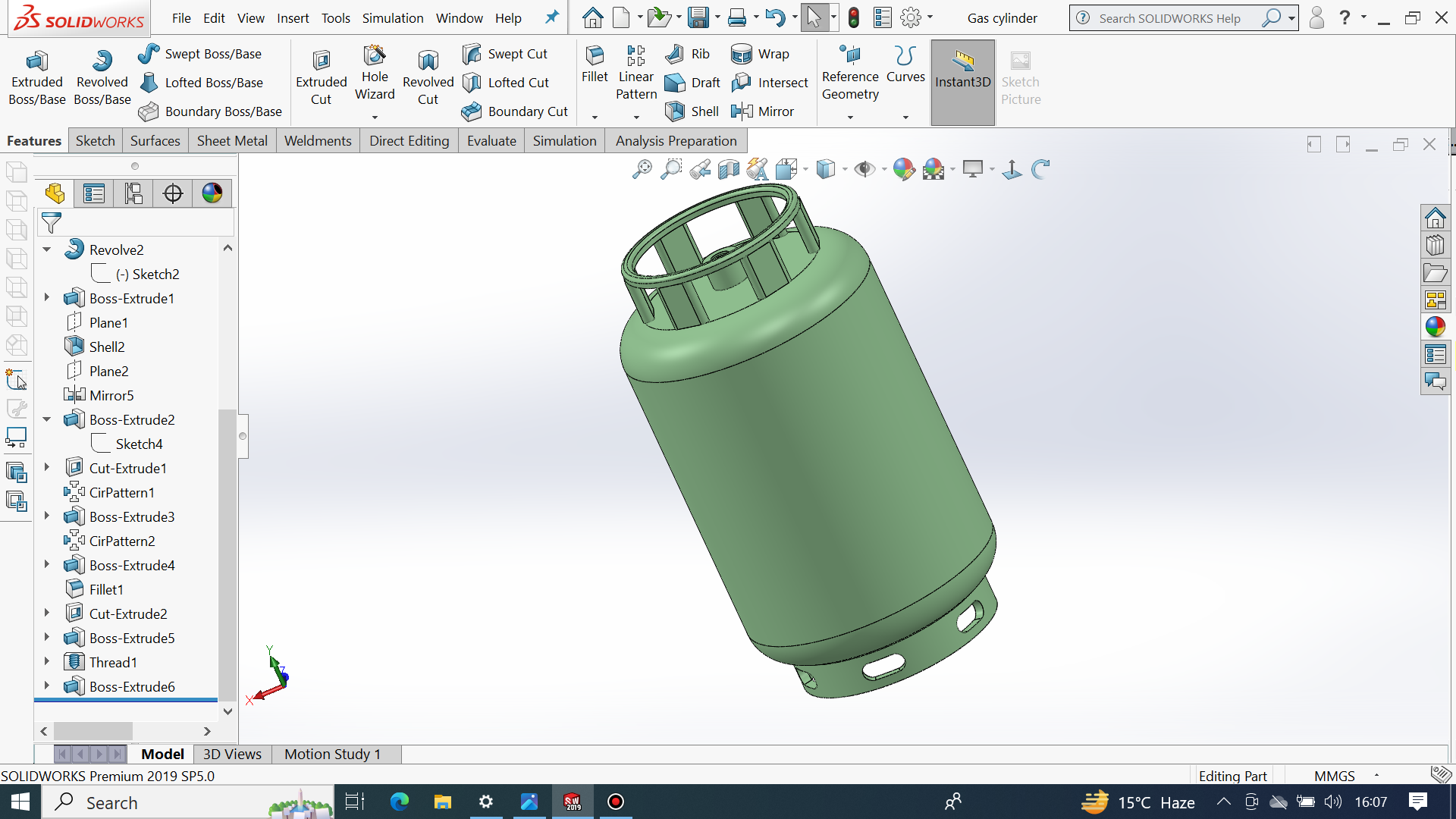Open the Section View tool
Image resolution: width=1456 pixels, height=819 pixels.
coord(728,169)
